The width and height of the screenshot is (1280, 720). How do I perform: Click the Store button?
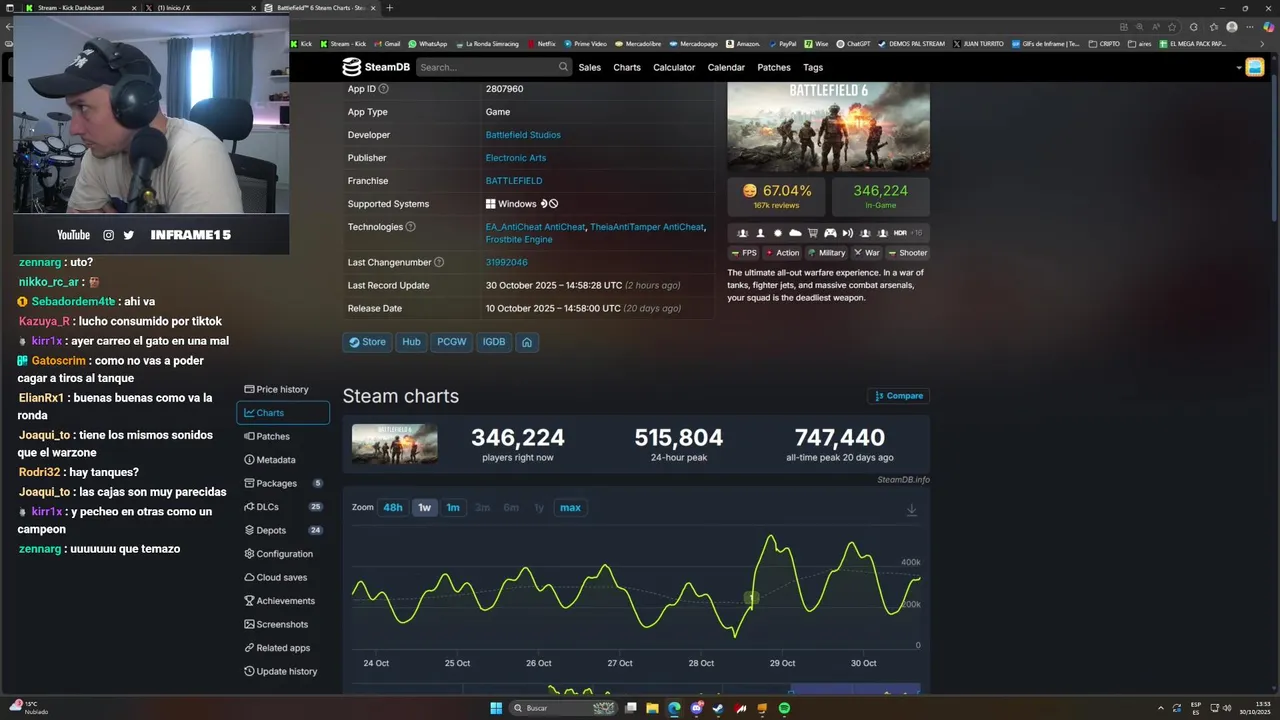pos(367,342)
